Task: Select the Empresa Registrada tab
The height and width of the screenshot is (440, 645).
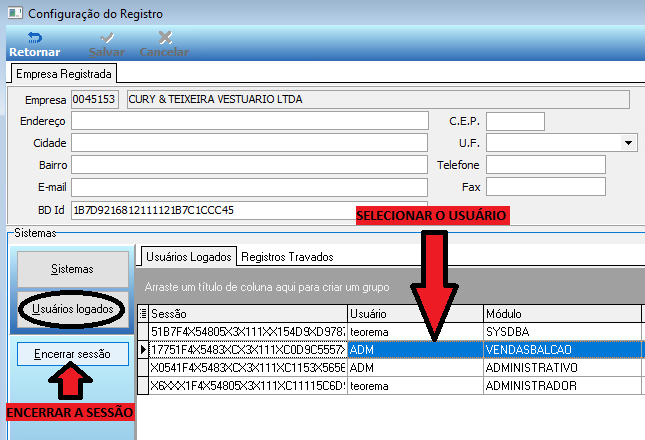Action: pyautogui.click(x=64, y=74)
